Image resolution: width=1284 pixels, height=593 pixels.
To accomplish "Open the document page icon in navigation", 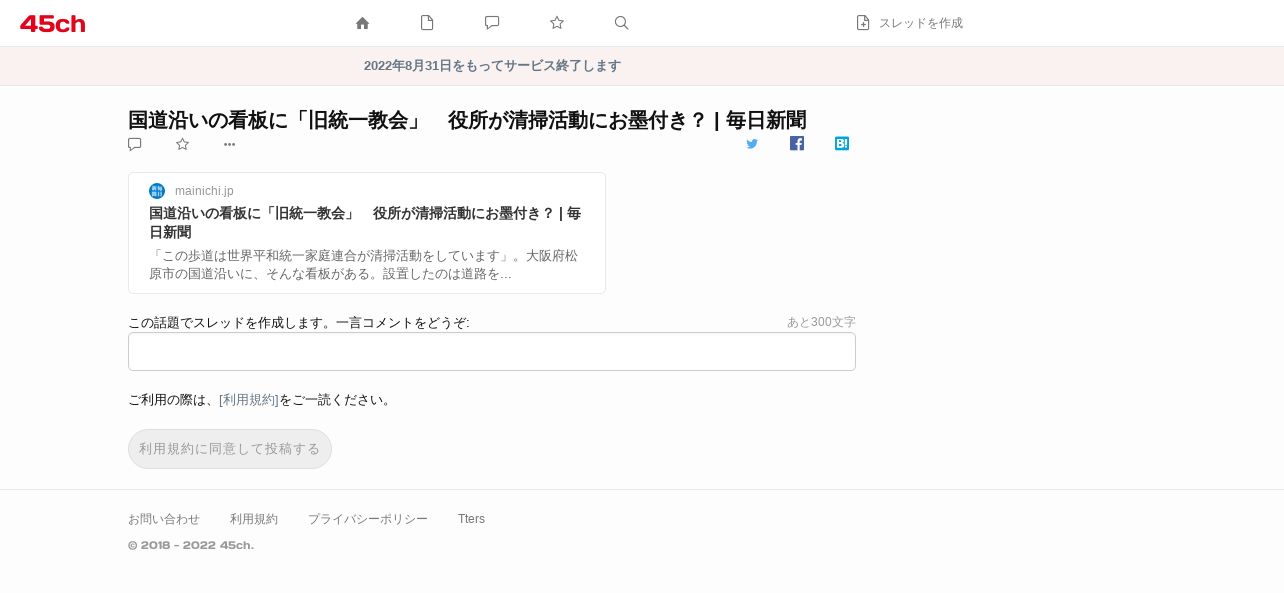I will coord(427,23).
